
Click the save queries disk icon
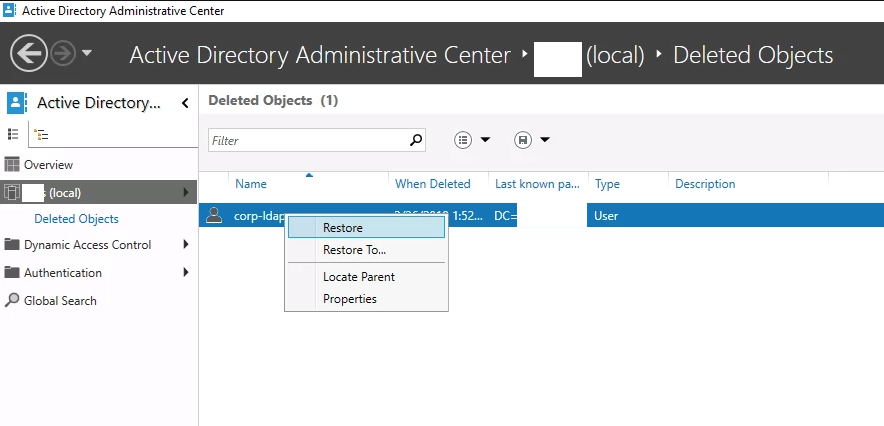(x=523, y=140)
